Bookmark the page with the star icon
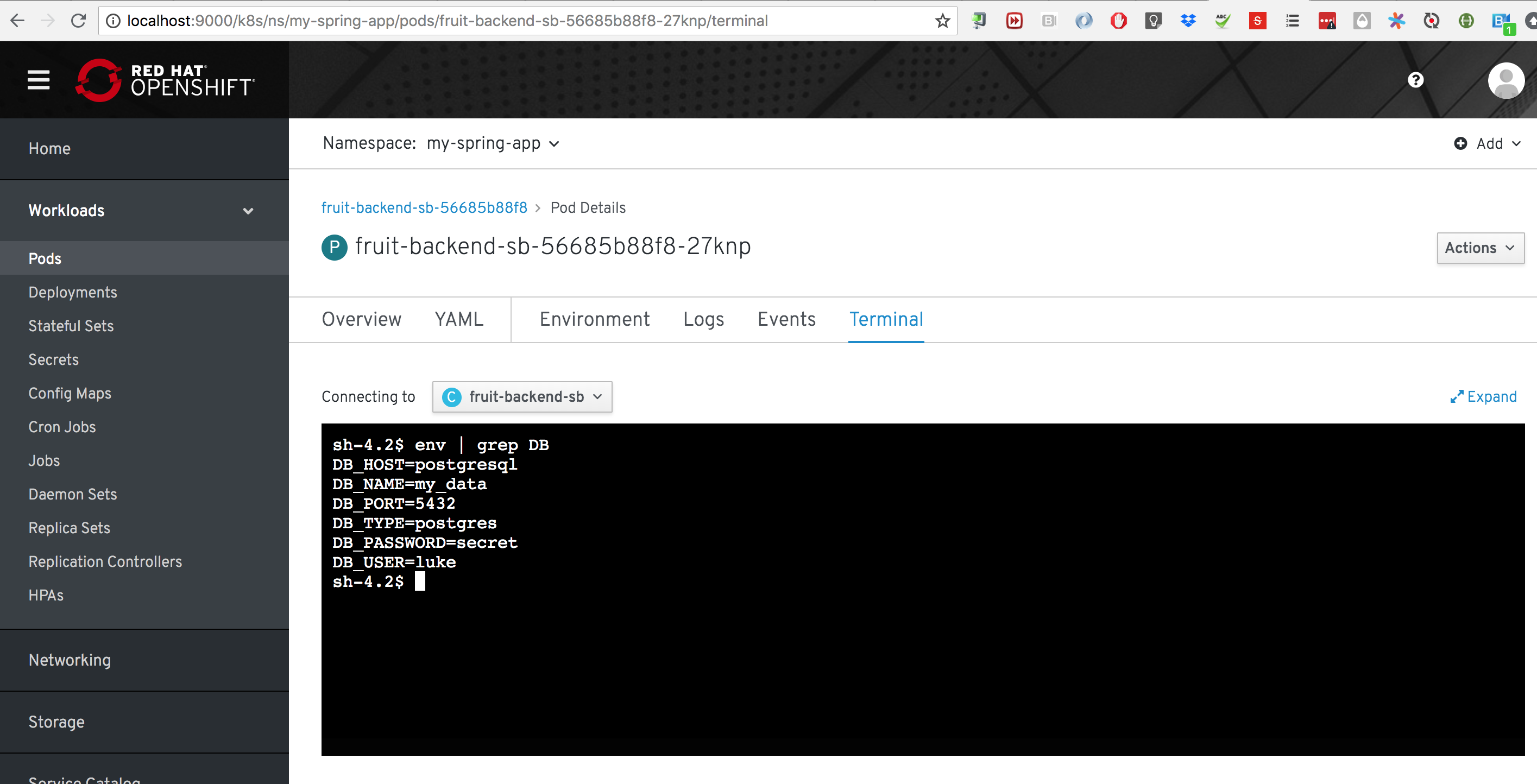 (942, 21)
